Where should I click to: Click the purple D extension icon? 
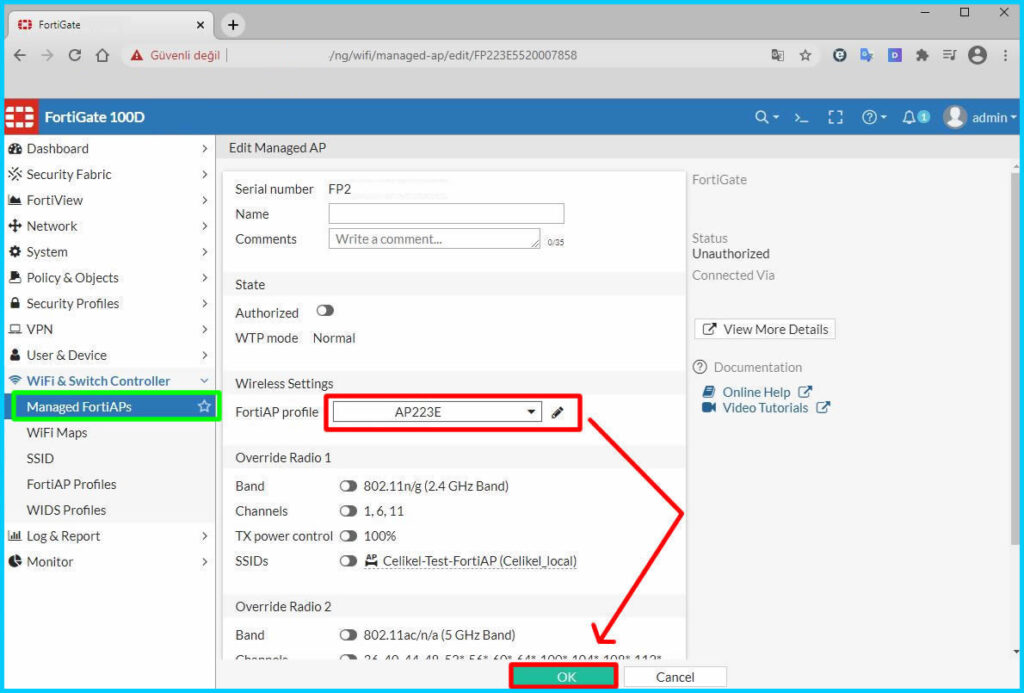coord(895,56)
